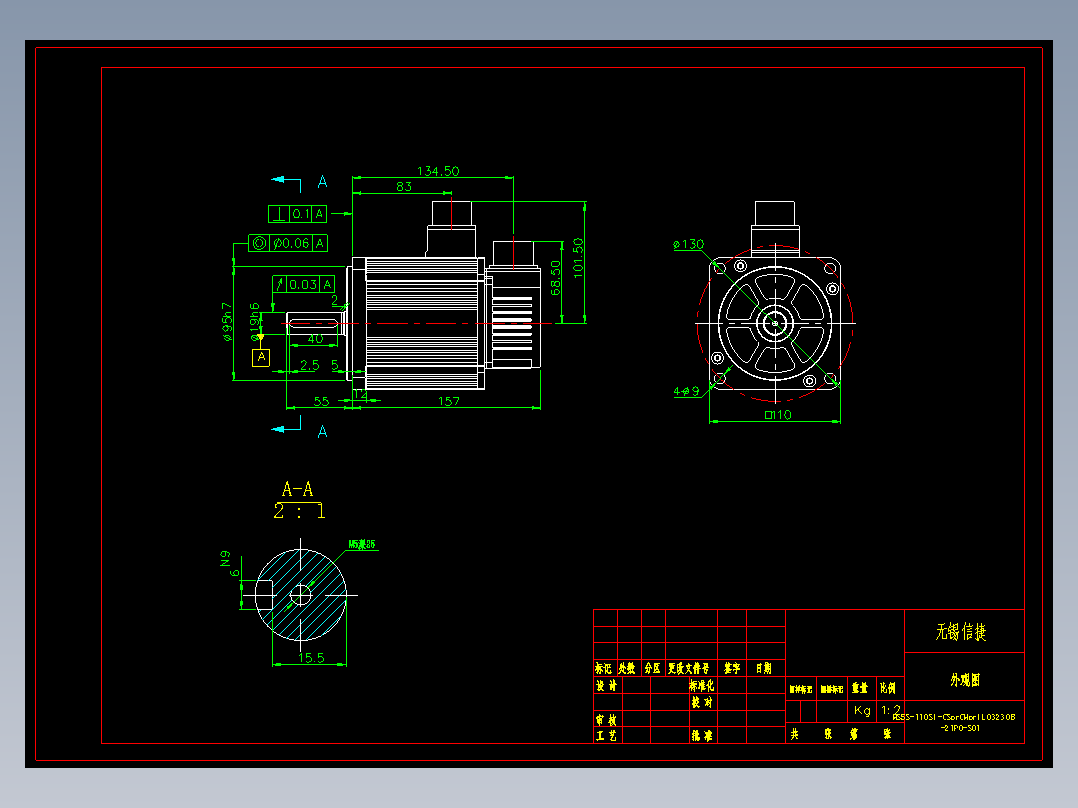Select the lower section arrow label A
Image resolution: width=1078 pixels, height=808 pixels.
point(322,432)
